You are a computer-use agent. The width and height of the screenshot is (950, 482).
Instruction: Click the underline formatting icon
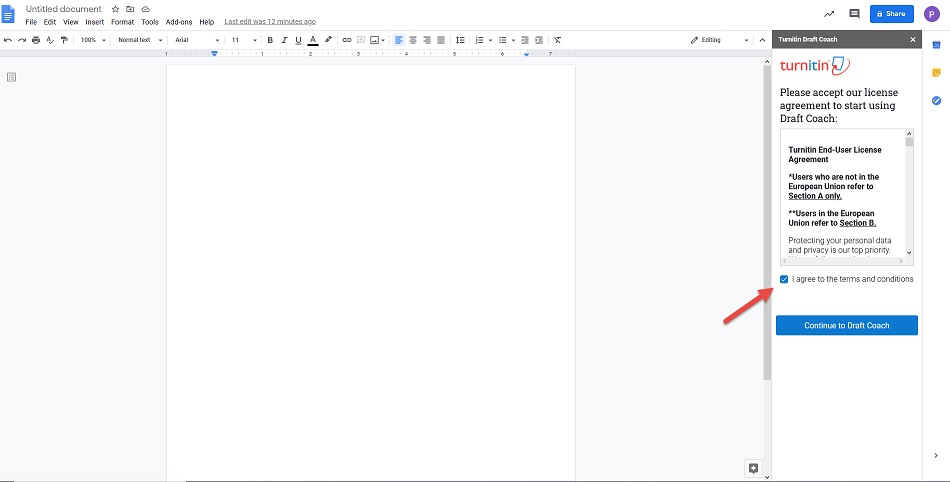tap(298, 40)
